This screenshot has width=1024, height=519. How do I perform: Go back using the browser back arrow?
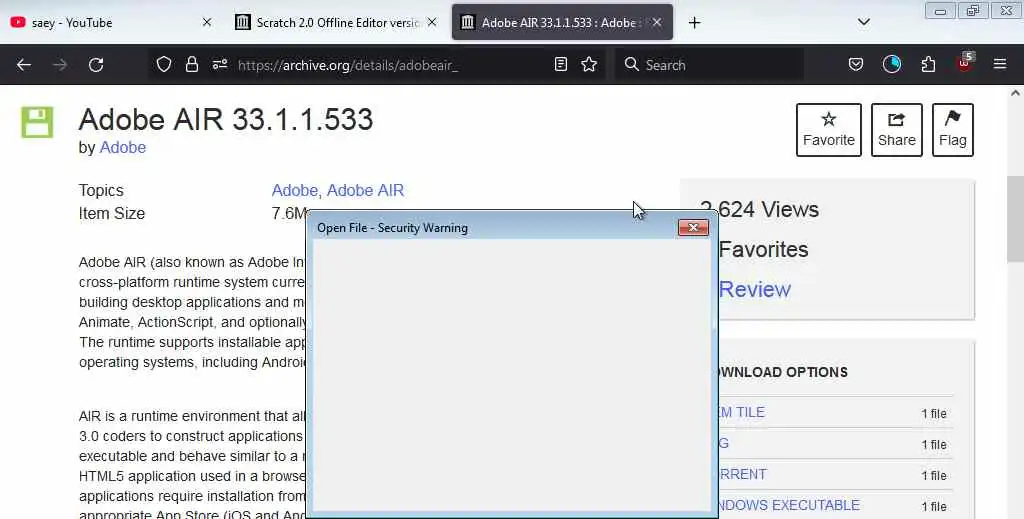coord(24,65)
